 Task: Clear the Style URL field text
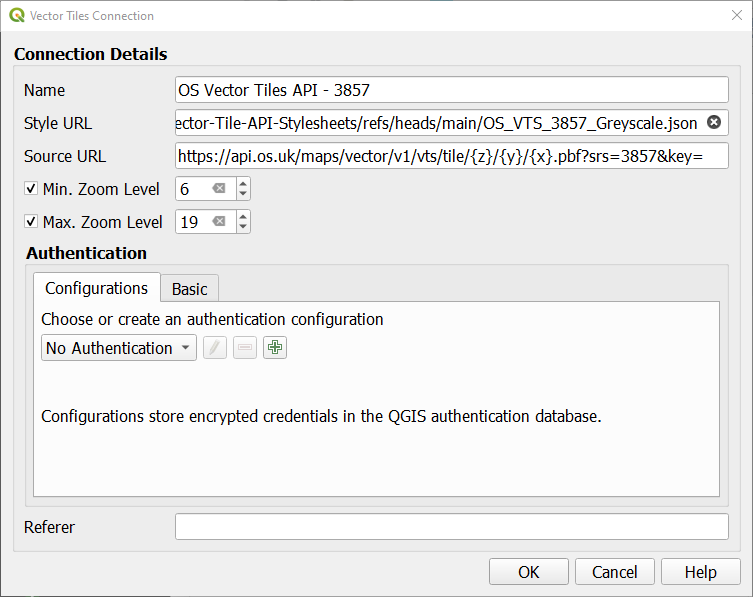[714, 122]
